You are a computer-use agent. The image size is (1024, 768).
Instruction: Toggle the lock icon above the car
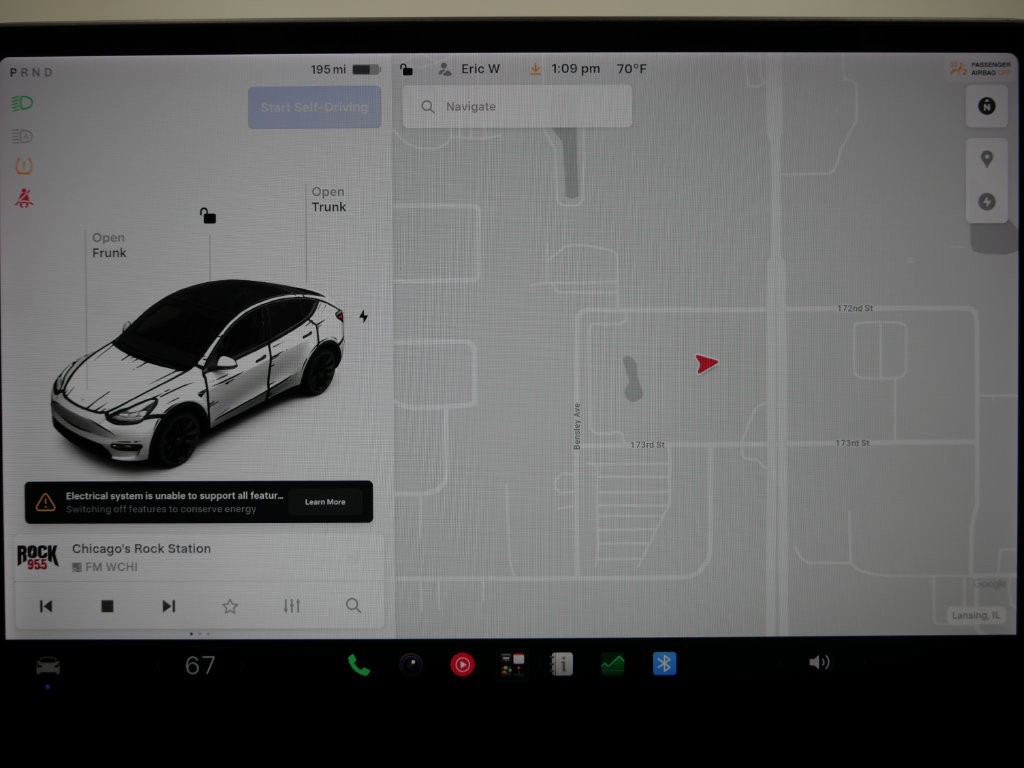[208, 216]
